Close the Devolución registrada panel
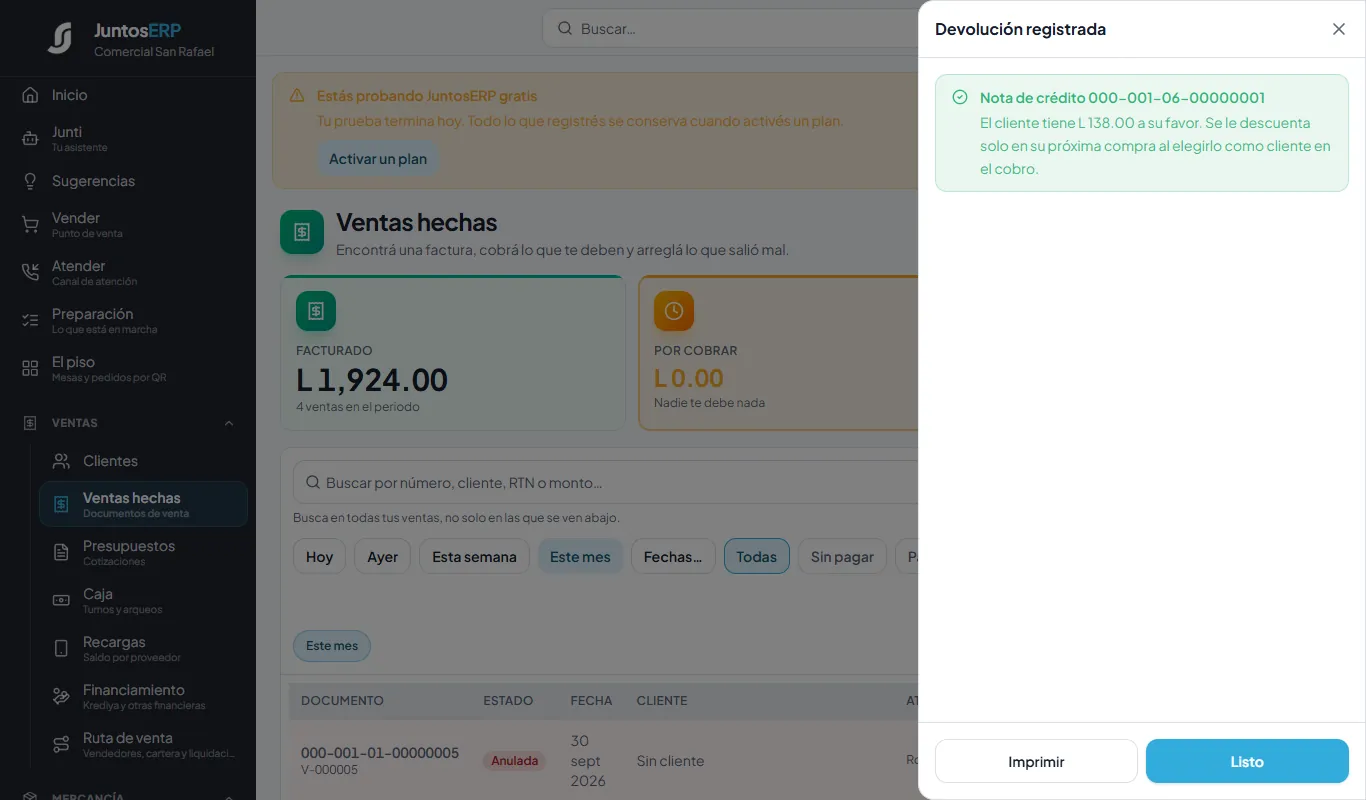 click(x=1339, y=29)
